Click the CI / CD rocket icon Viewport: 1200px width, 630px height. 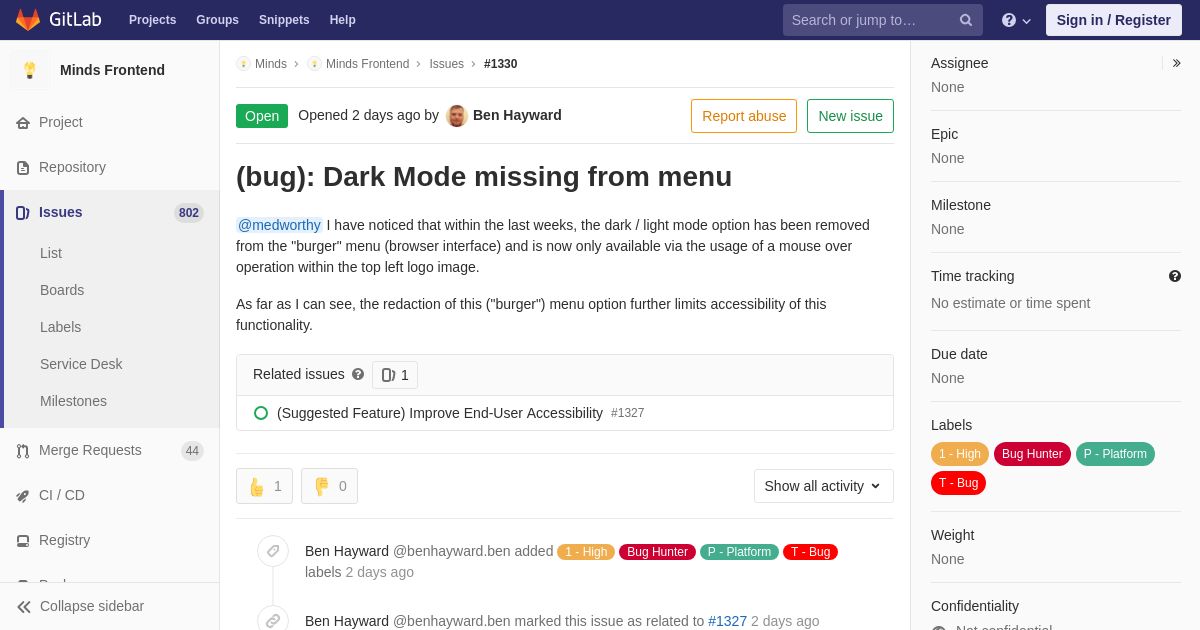tap(23, 496)
